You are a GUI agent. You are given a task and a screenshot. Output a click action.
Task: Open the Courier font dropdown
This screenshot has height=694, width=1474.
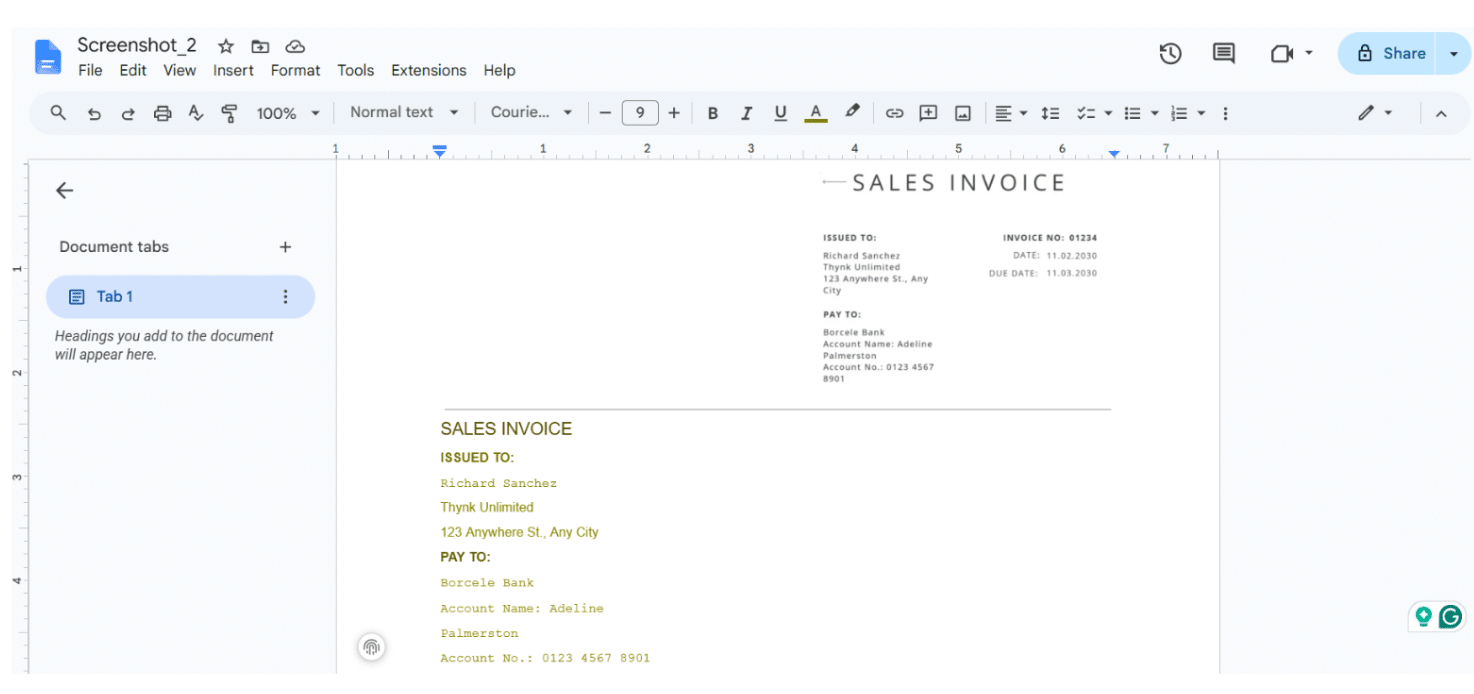click(531, 112)
